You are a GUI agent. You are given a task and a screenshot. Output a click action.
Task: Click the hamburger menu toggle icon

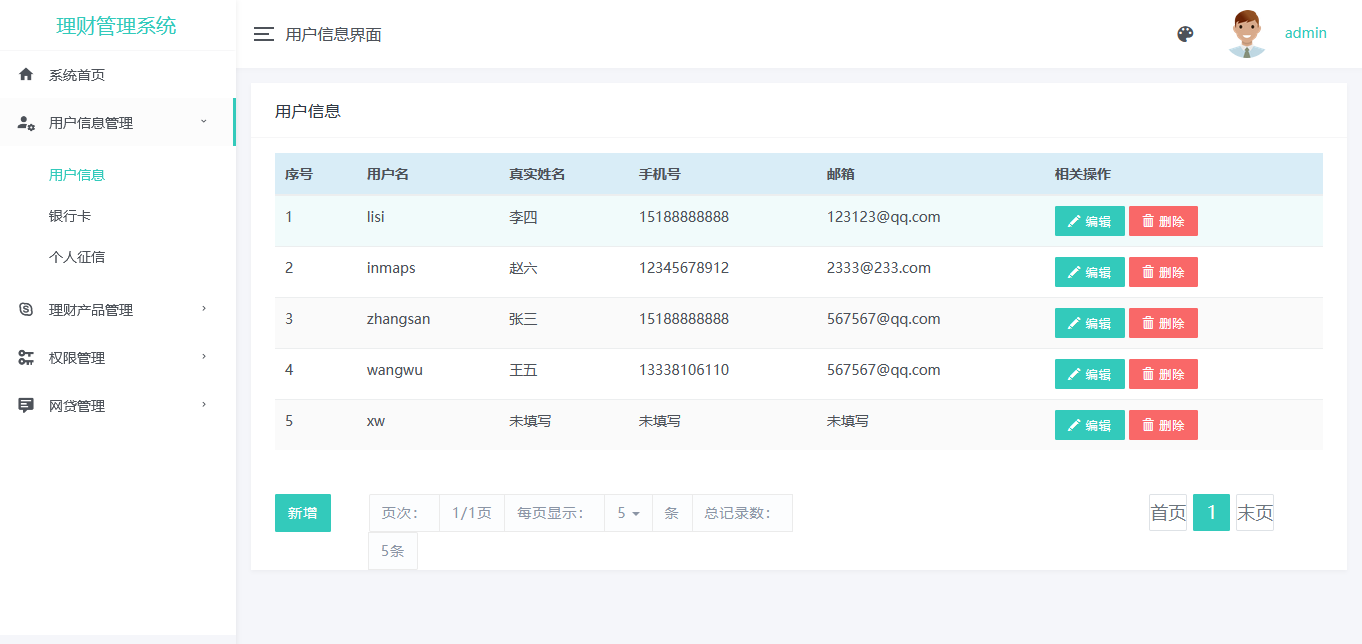[264, 34]
